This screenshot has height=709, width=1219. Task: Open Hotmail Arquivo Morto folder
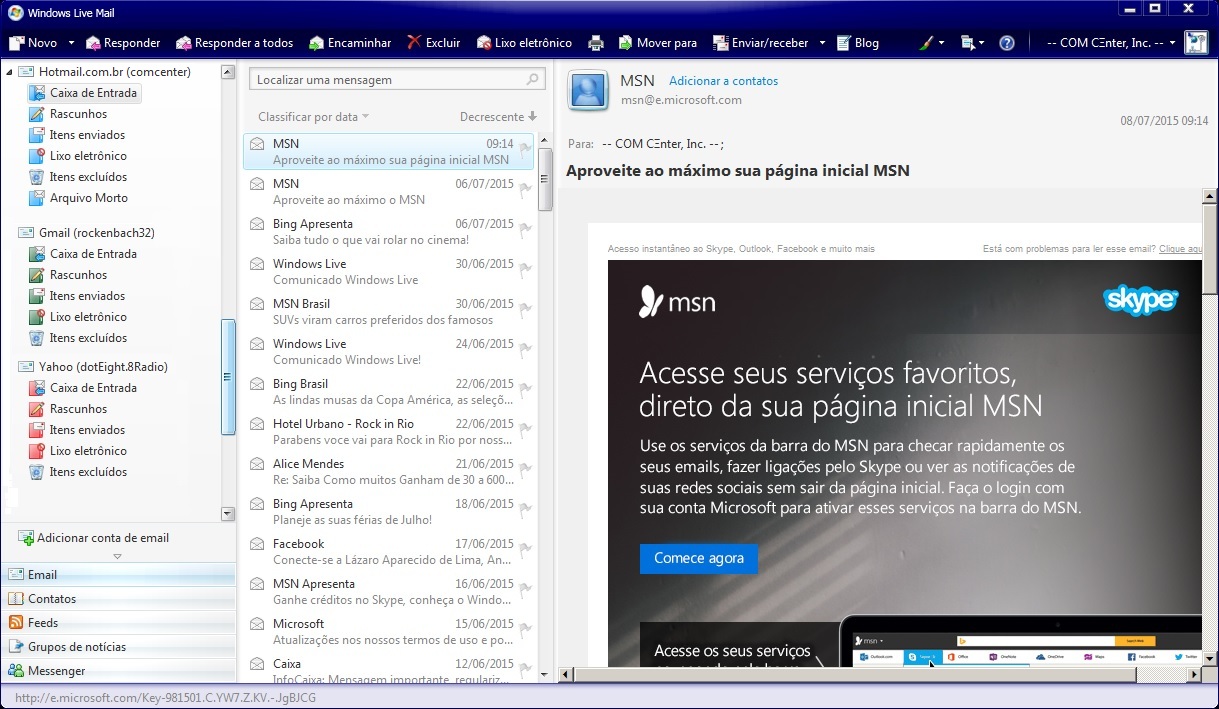click(x=78, y=198)
